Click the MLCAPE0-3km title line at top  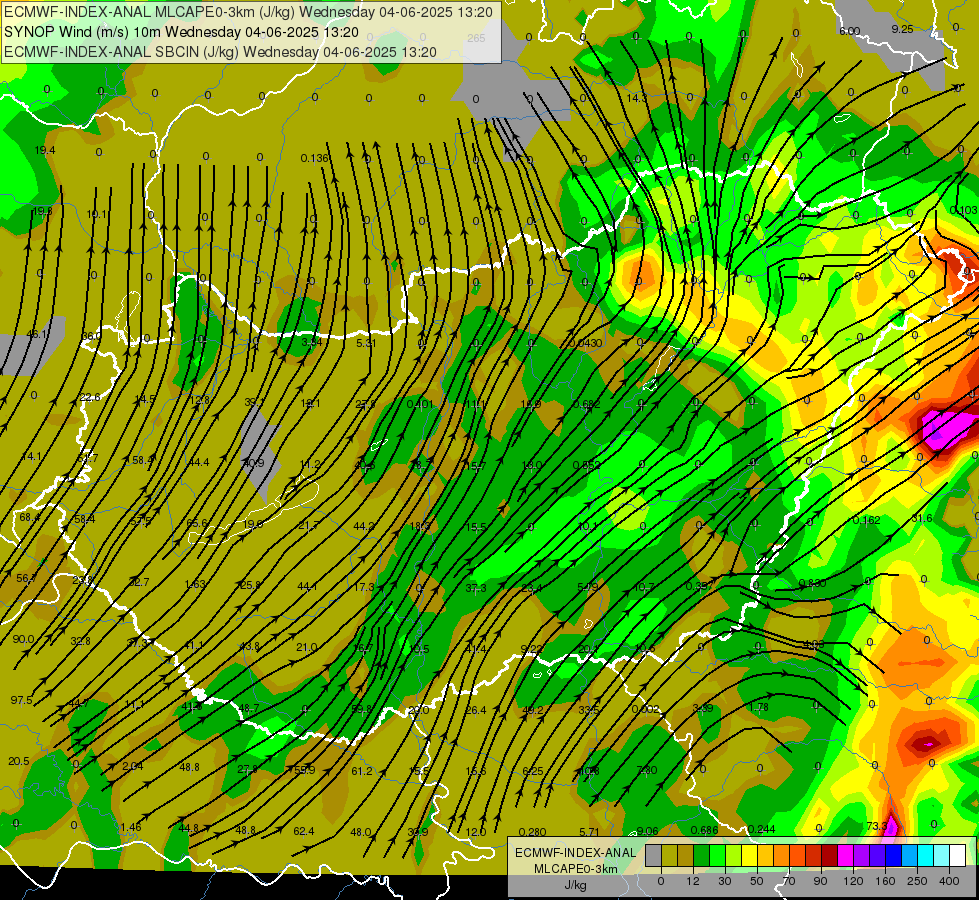[x=248, y=12]
